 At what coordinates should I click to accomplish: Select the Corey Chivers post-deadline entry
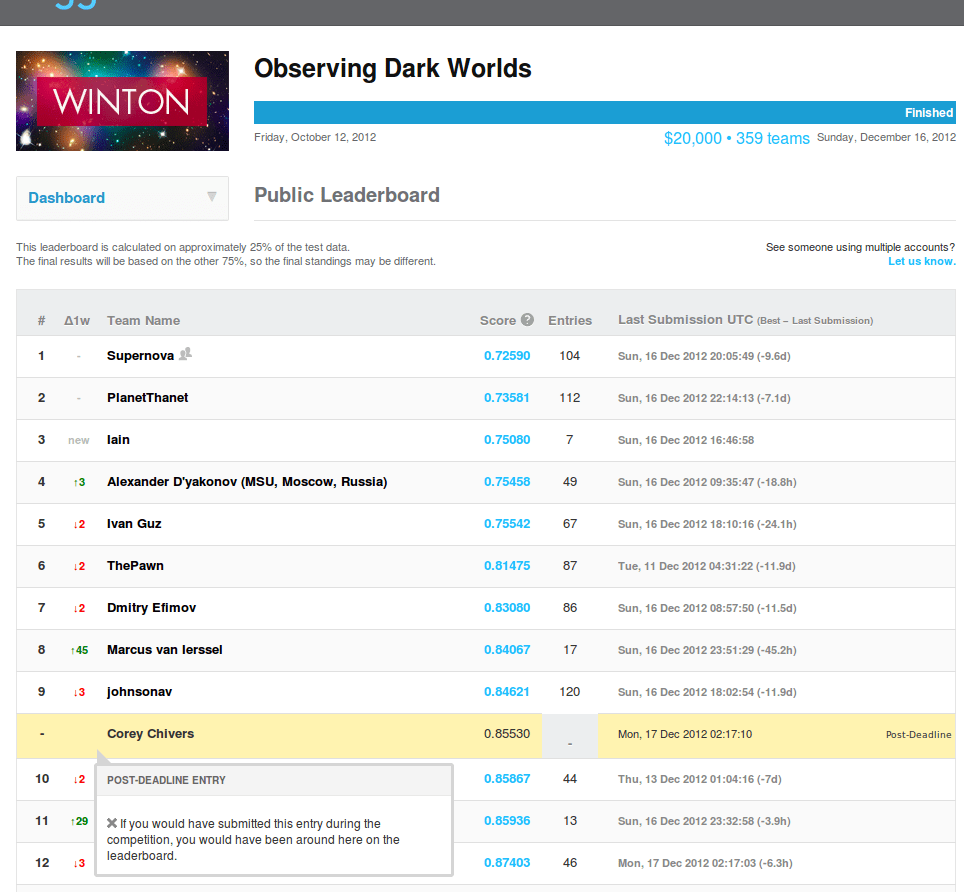(150, 733)
